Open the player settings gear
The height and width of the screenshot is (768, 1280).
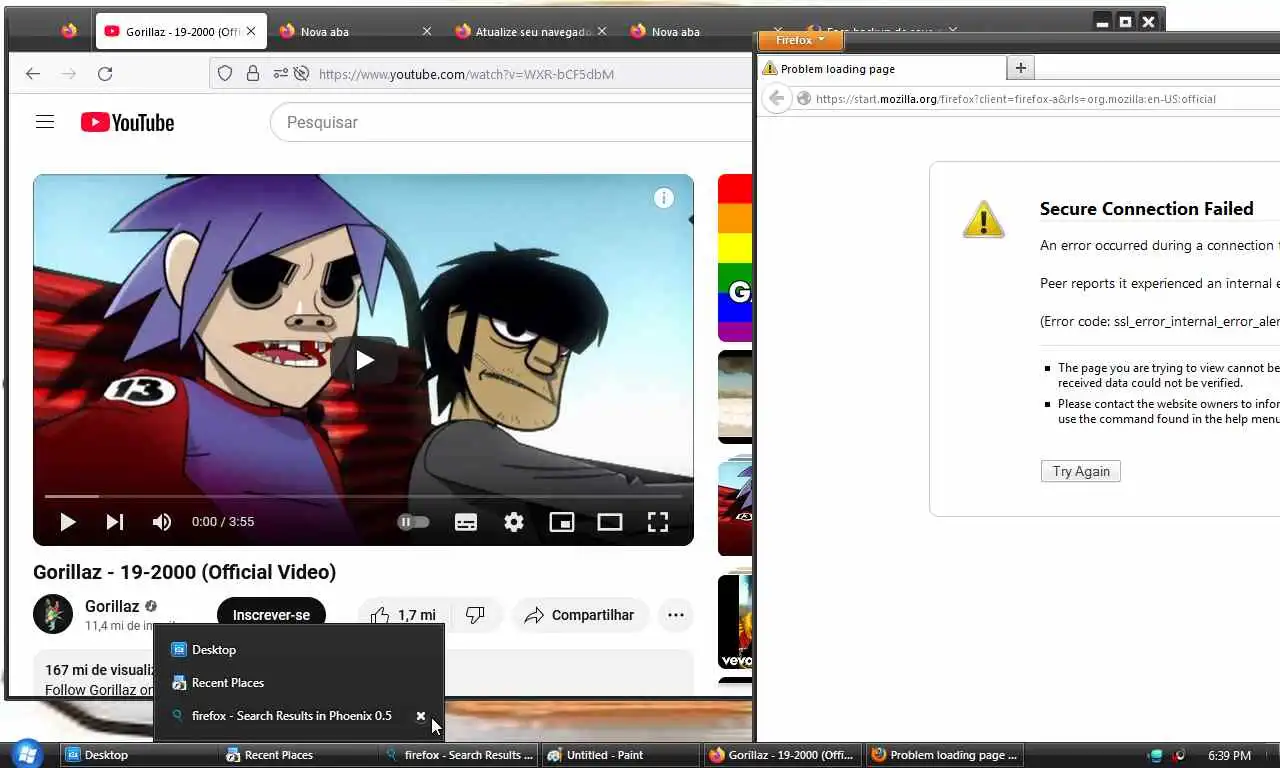pos(514,521)
